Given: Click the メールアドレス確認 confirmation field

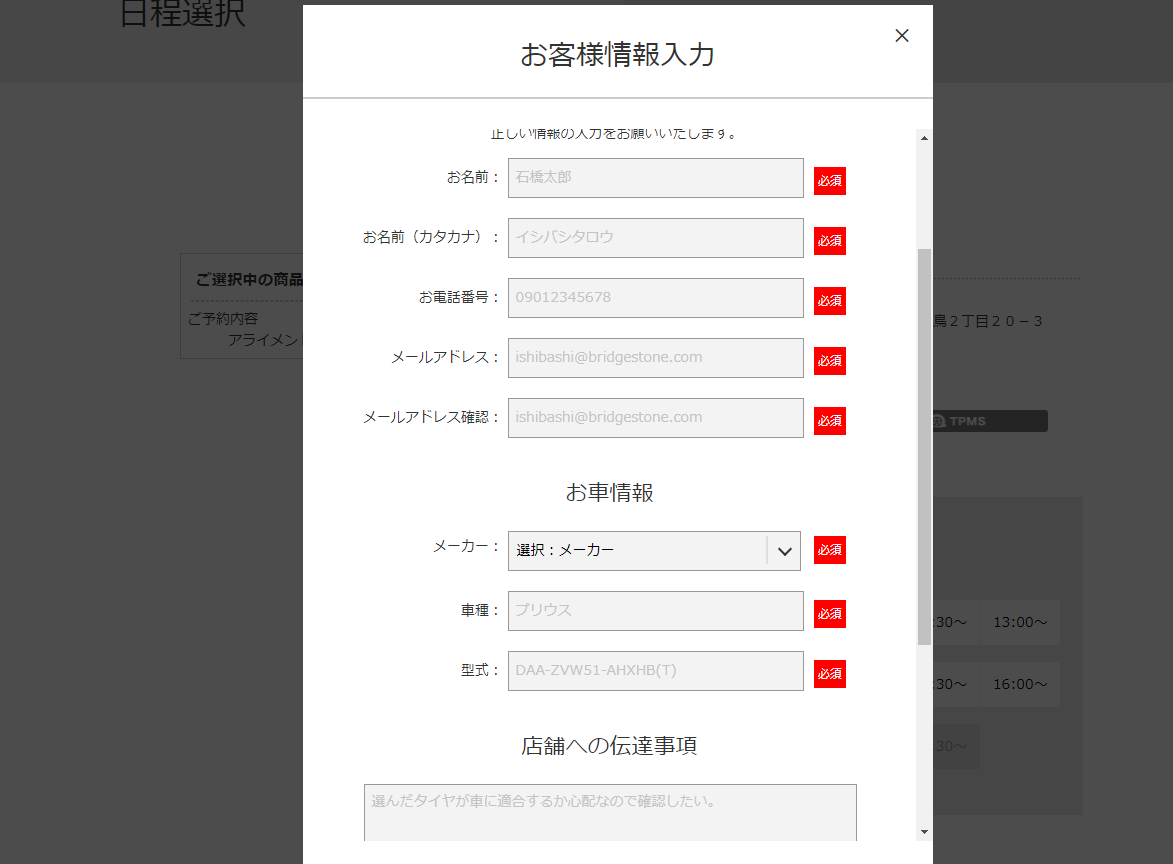Looking at the screenshot, I should (x=655, y=418).
